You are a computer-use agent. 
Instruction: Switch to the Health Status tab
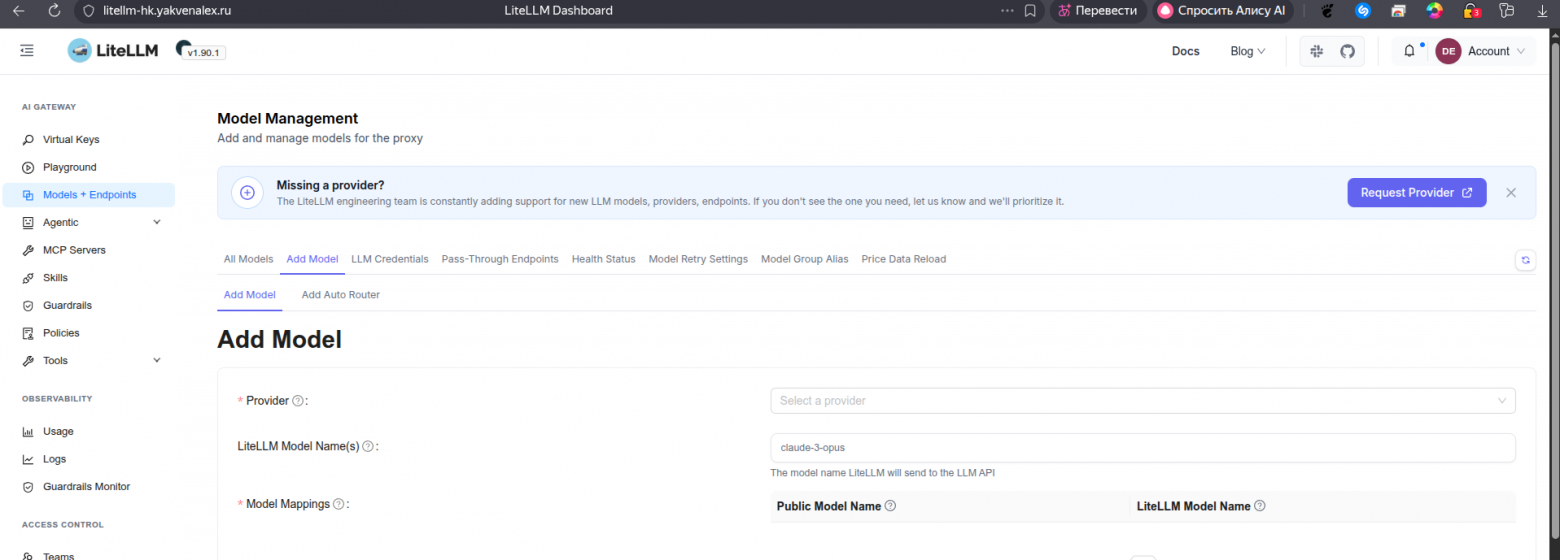tap(603, 259)
